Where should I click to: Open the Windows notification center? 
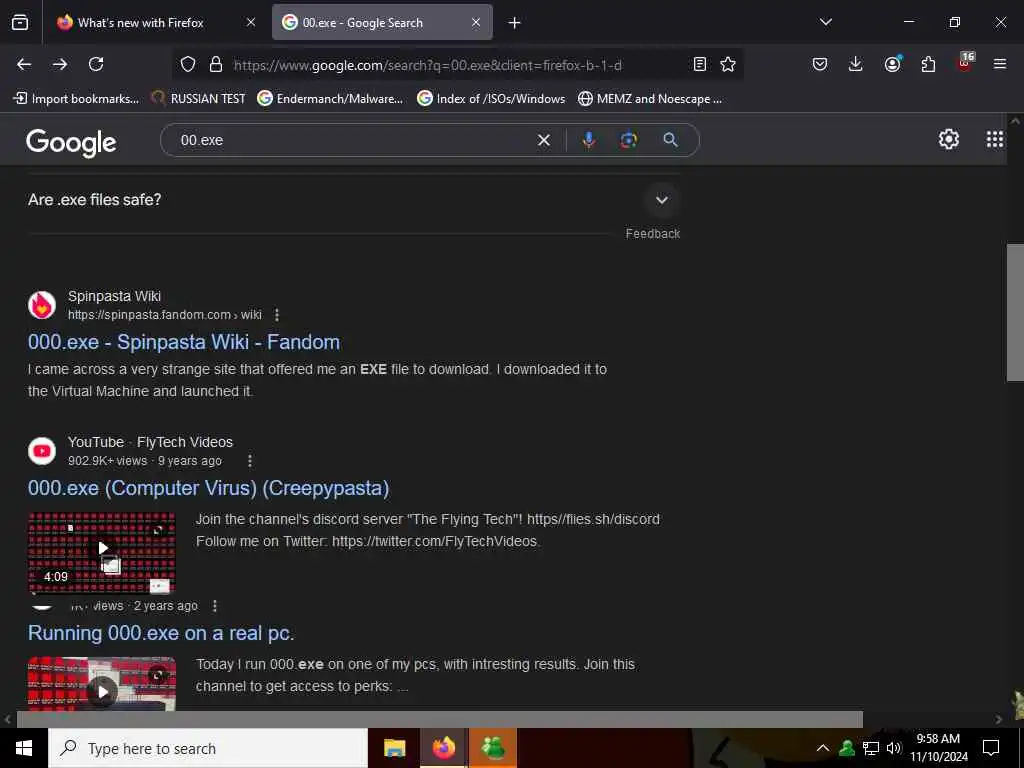click(x=991, y=748)
